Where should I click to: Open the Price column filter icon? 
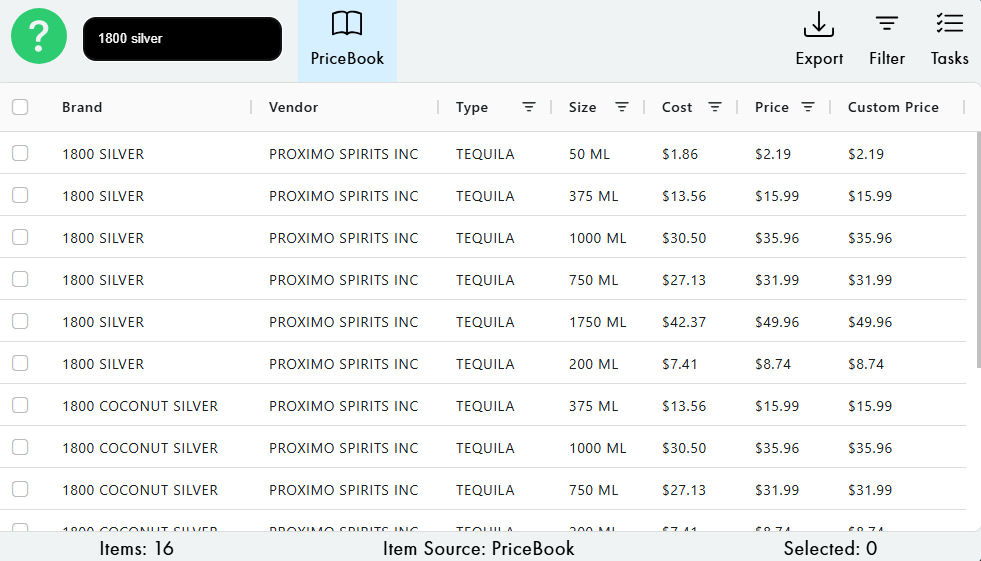(808, 107)
